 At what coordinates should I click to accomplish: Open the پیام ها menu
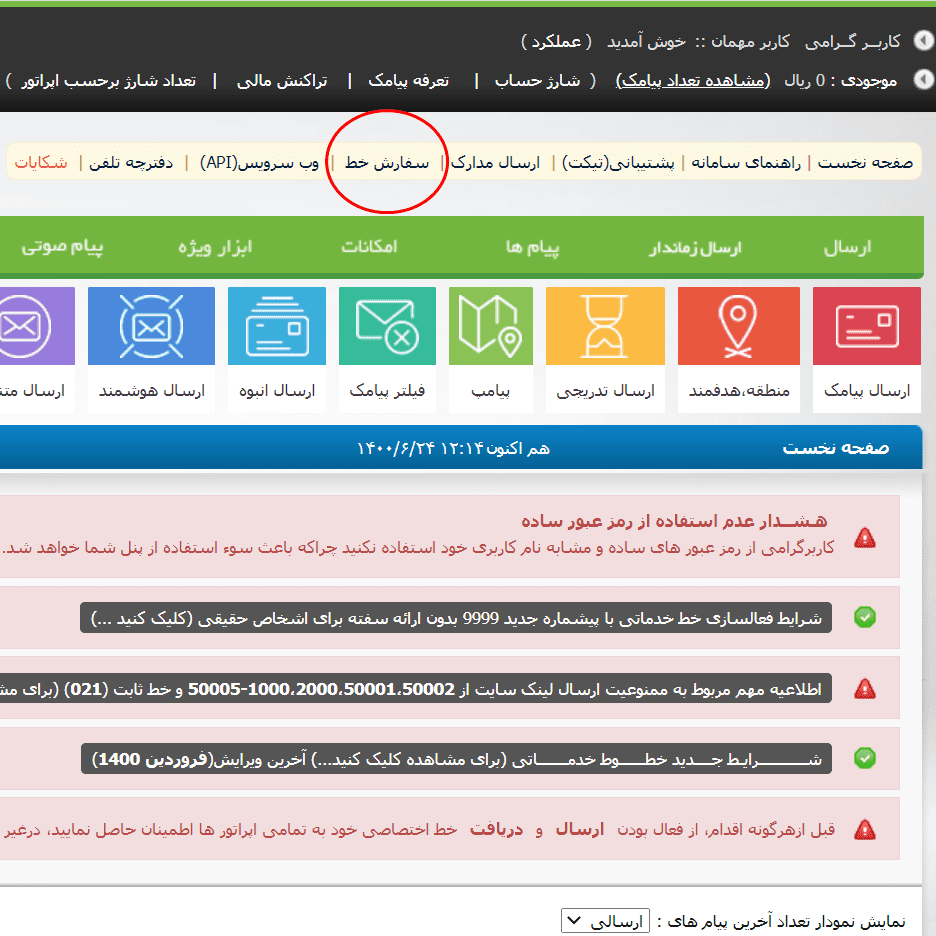click(x=532, y=247)
